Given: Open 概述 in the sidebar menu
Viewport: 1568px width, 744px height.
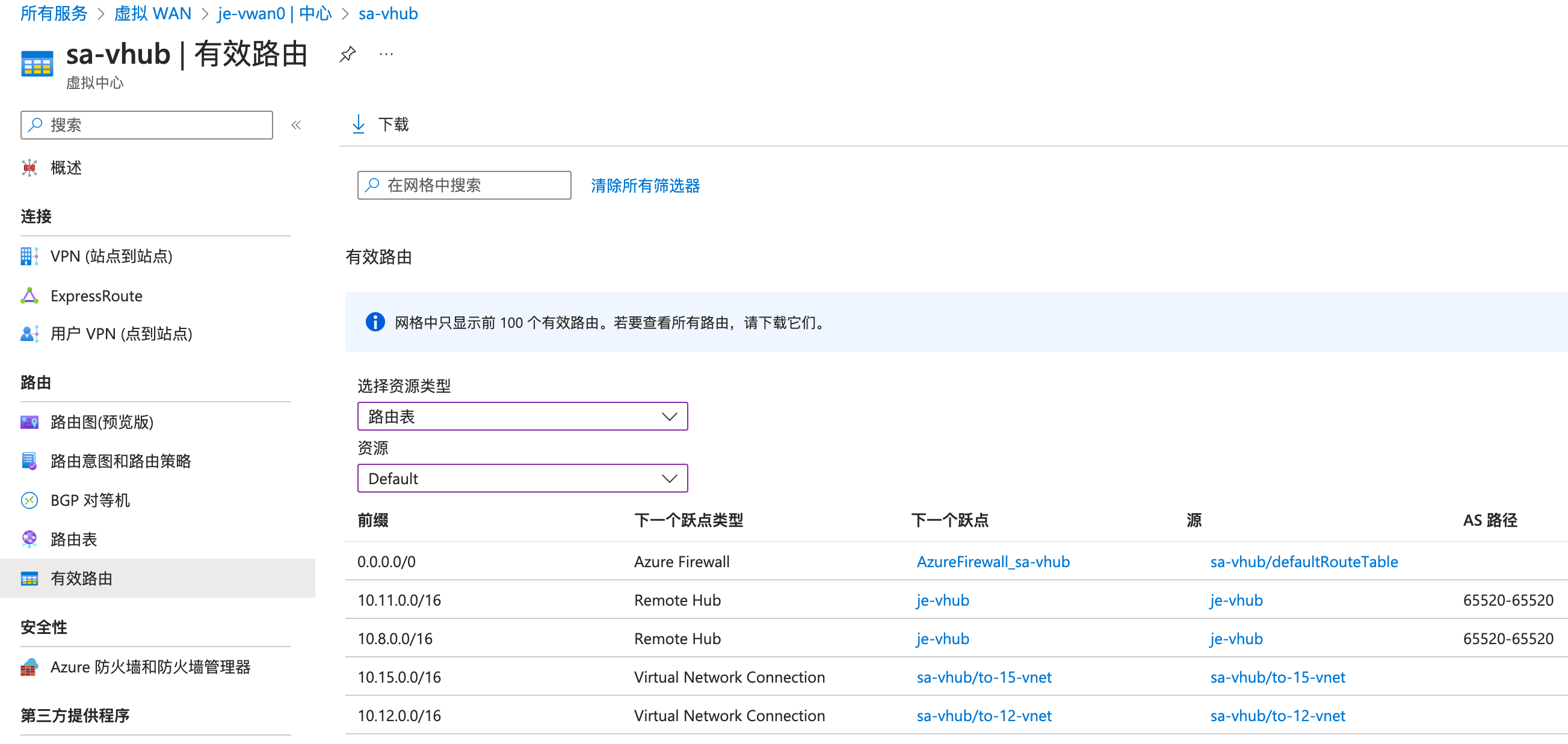Looking at the screenshot, I should (x=66, y=168).
